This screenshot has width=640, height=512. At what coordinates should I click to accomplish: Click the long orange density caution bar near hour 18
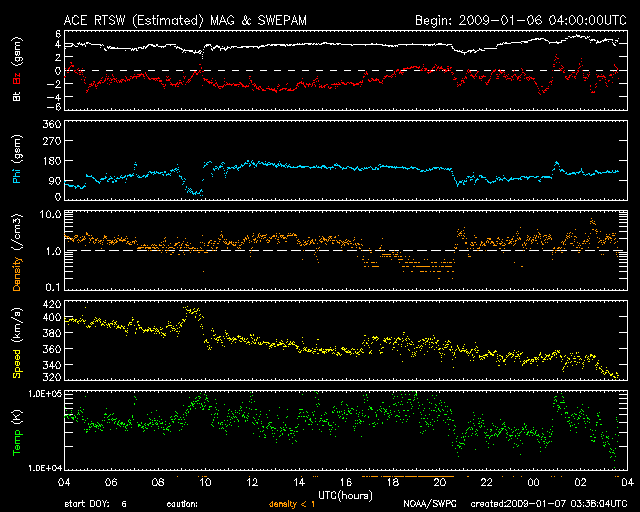[x=408, y=476]
